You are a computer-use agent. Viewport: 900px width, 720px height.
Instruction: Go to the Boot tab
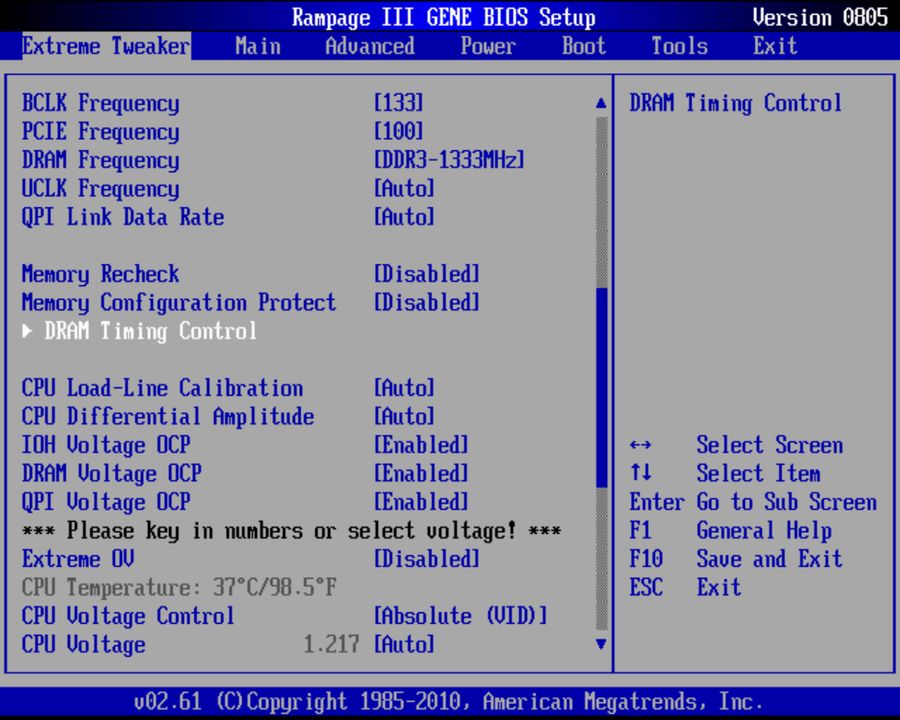[x=584, y=46]
